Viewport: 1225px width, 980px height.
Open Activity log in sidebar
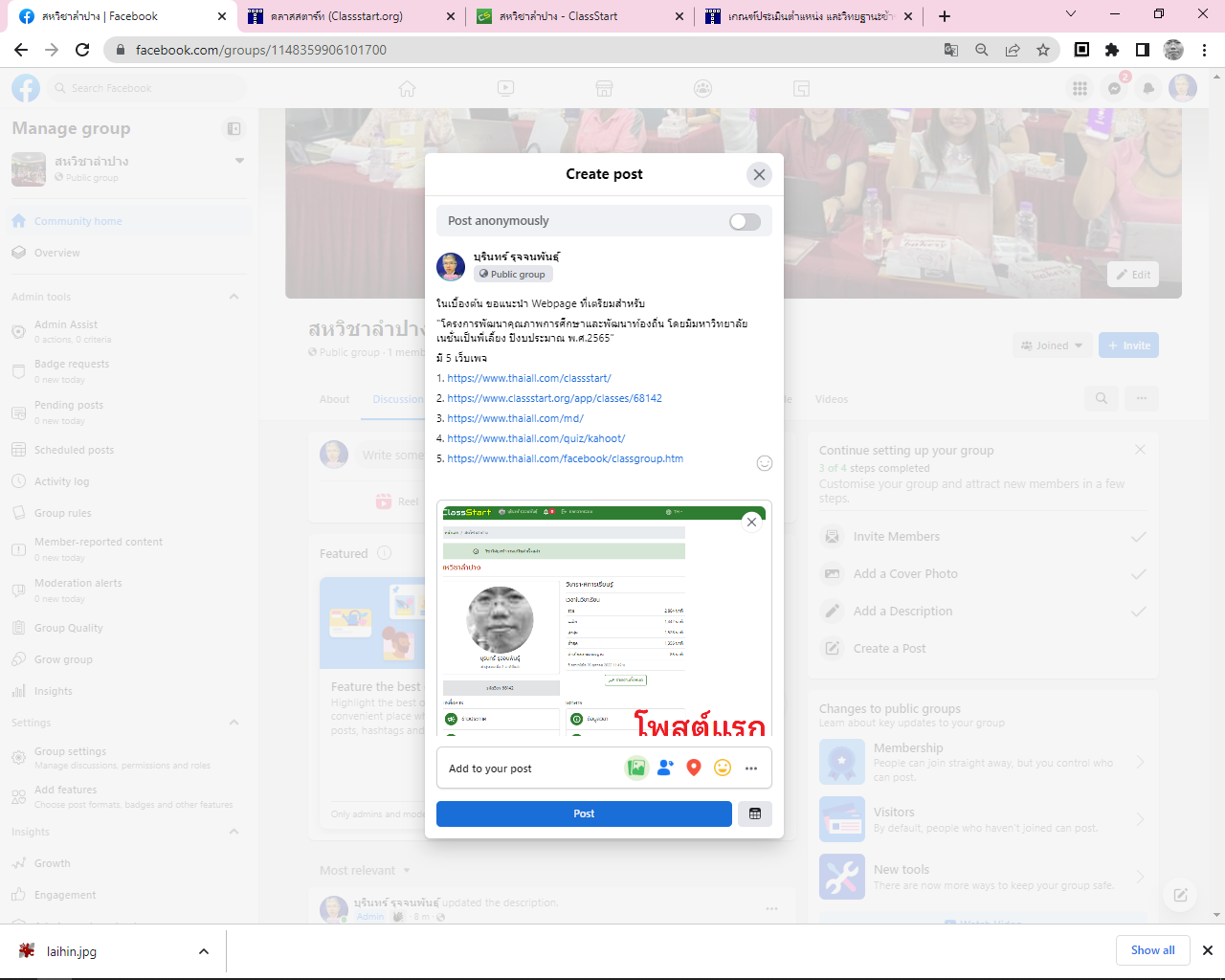coord(129,481)
